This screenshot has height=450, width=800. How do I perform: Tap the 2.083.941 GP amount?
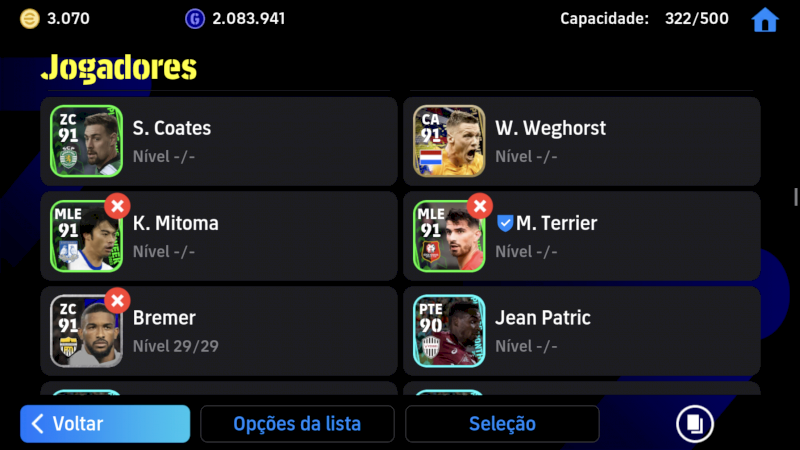coord(248,19)
